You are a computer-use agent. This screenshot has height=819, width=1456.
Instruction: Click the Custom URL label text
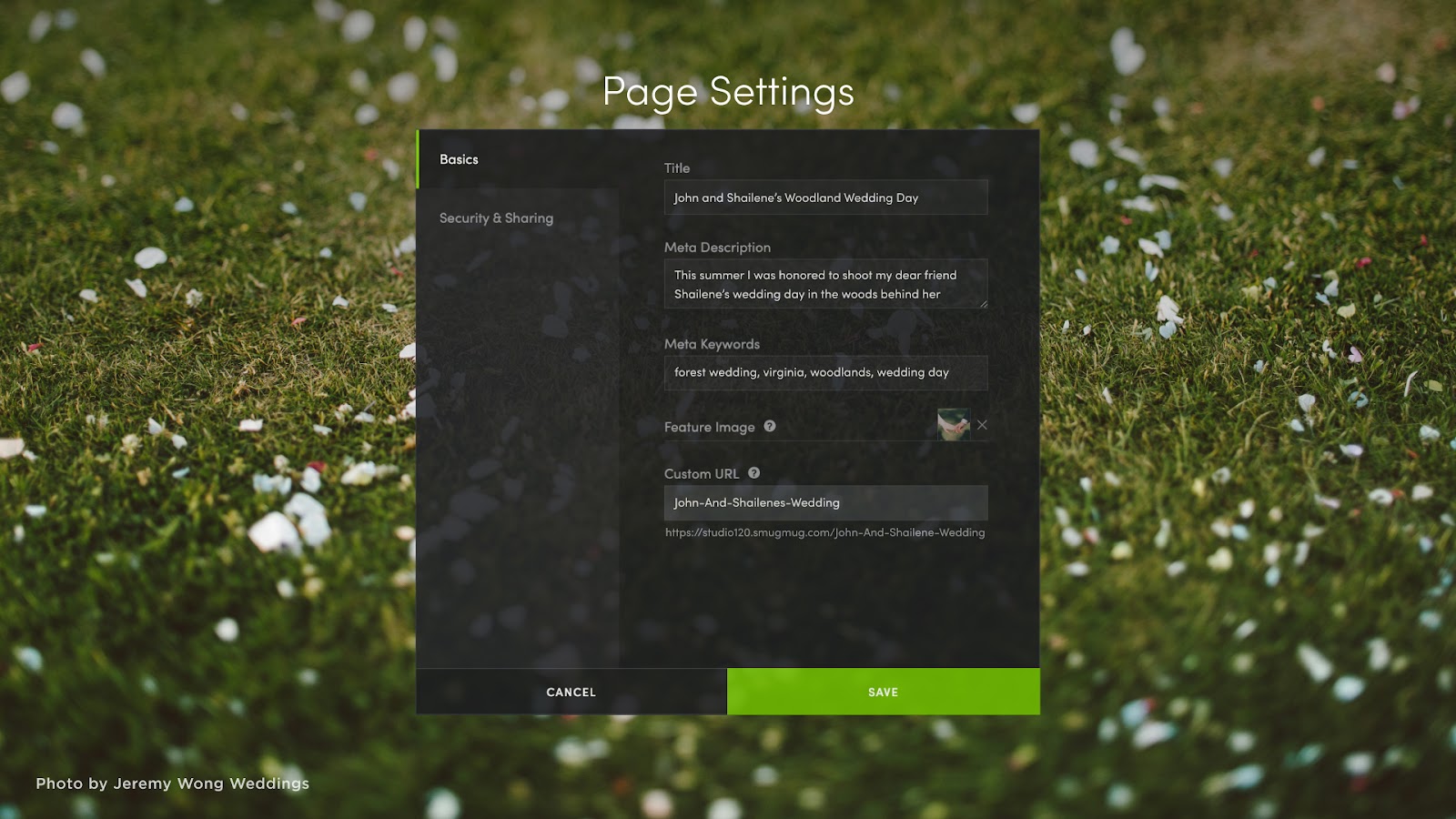coord(702,474)
